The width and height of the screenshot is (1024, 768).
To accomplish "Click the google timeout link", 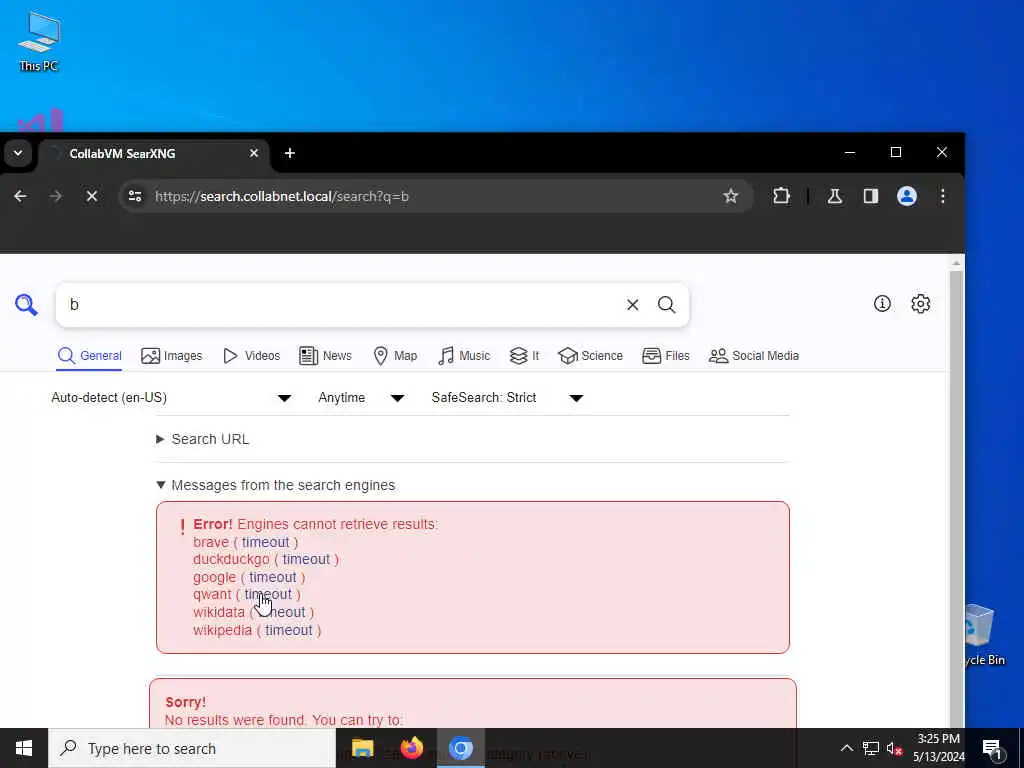I will coord(272,577).
